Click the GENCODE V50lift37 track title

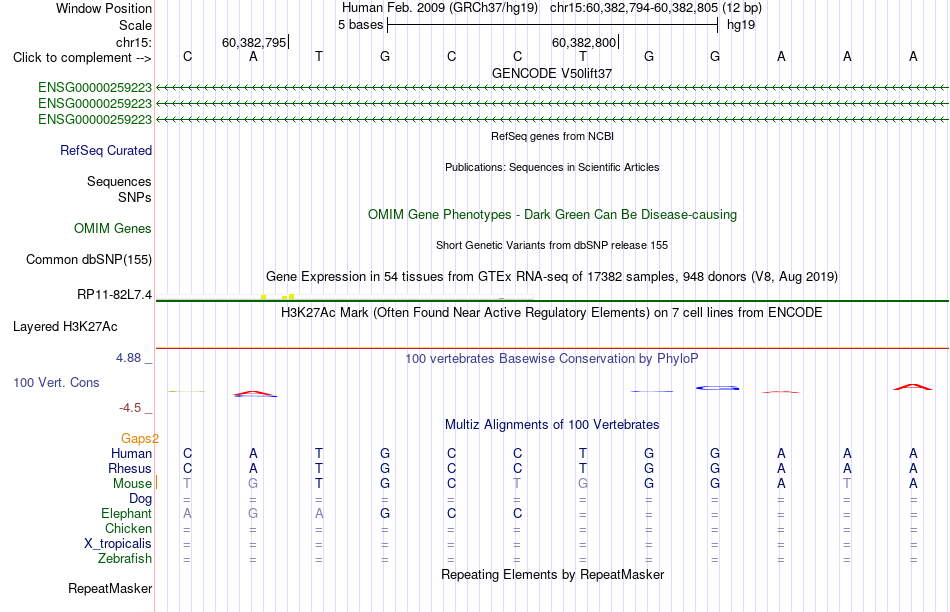coord(552,73)
